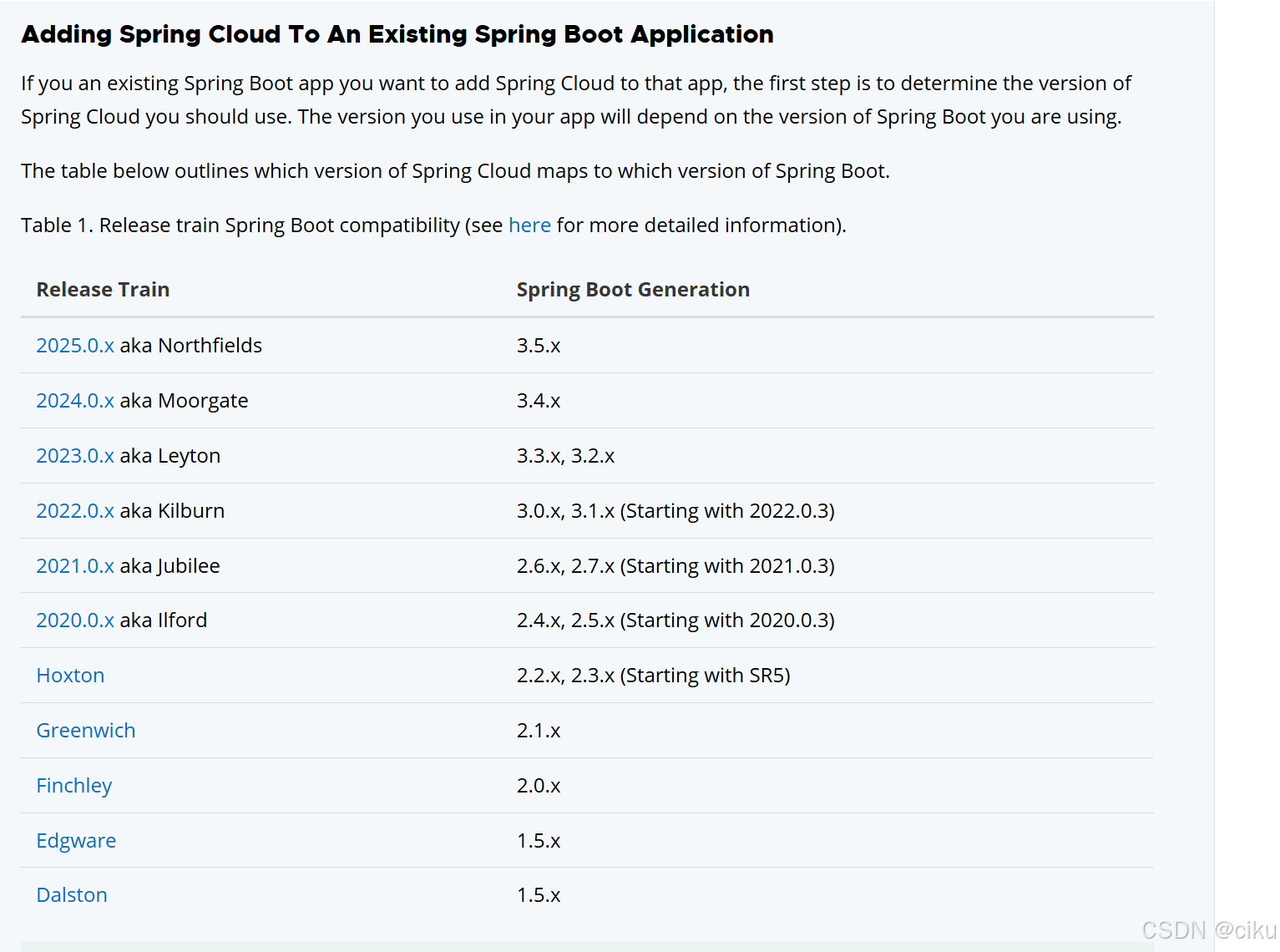Click the '1.5.x' cell in Edgware row

click(539, 841)
